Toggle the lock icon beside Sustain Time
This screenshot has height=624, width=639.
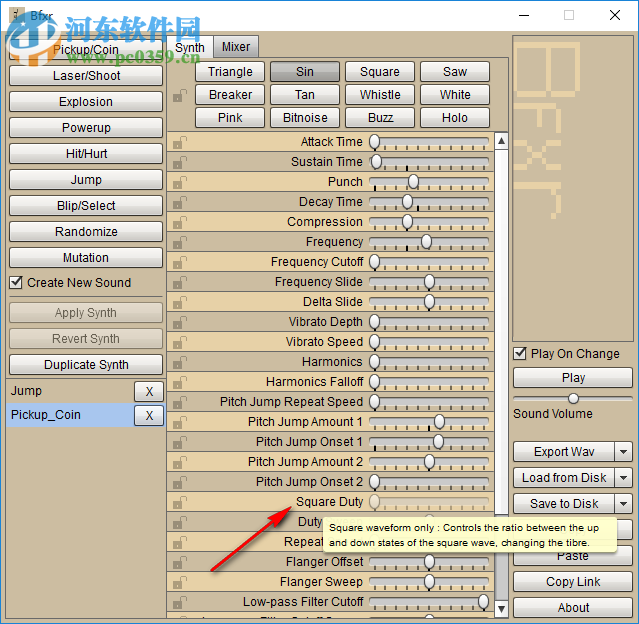(180, 162)
